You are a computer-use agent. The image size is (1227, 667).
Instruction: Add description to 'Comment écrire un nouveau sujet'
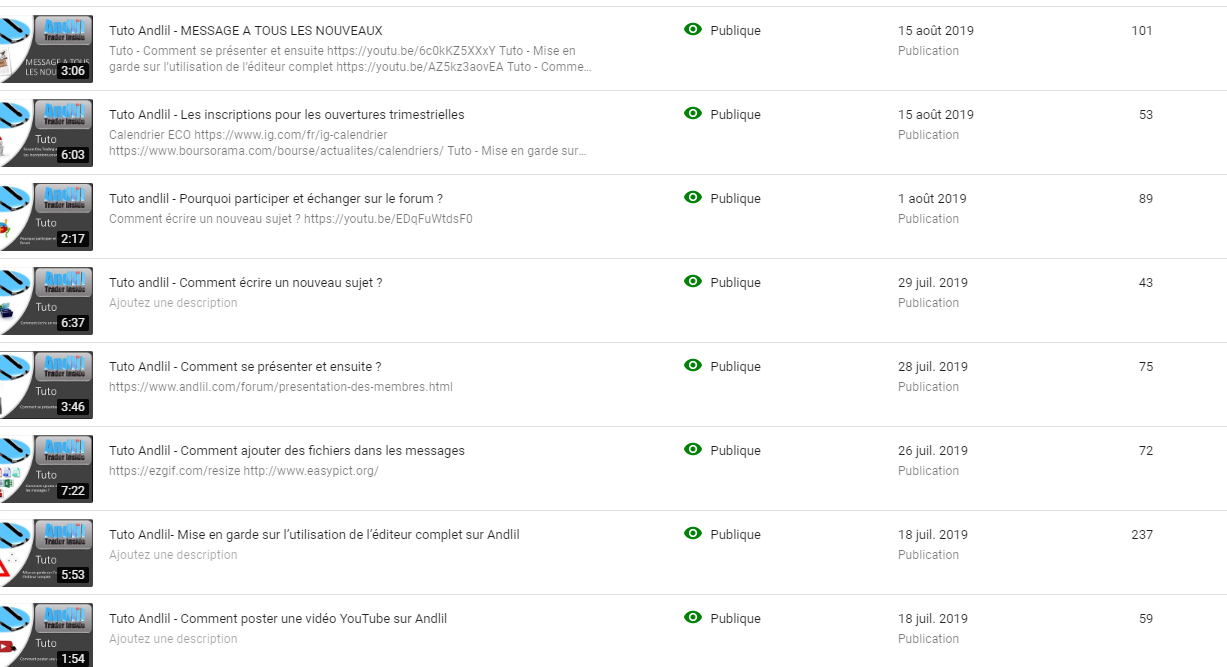point(173,303)
